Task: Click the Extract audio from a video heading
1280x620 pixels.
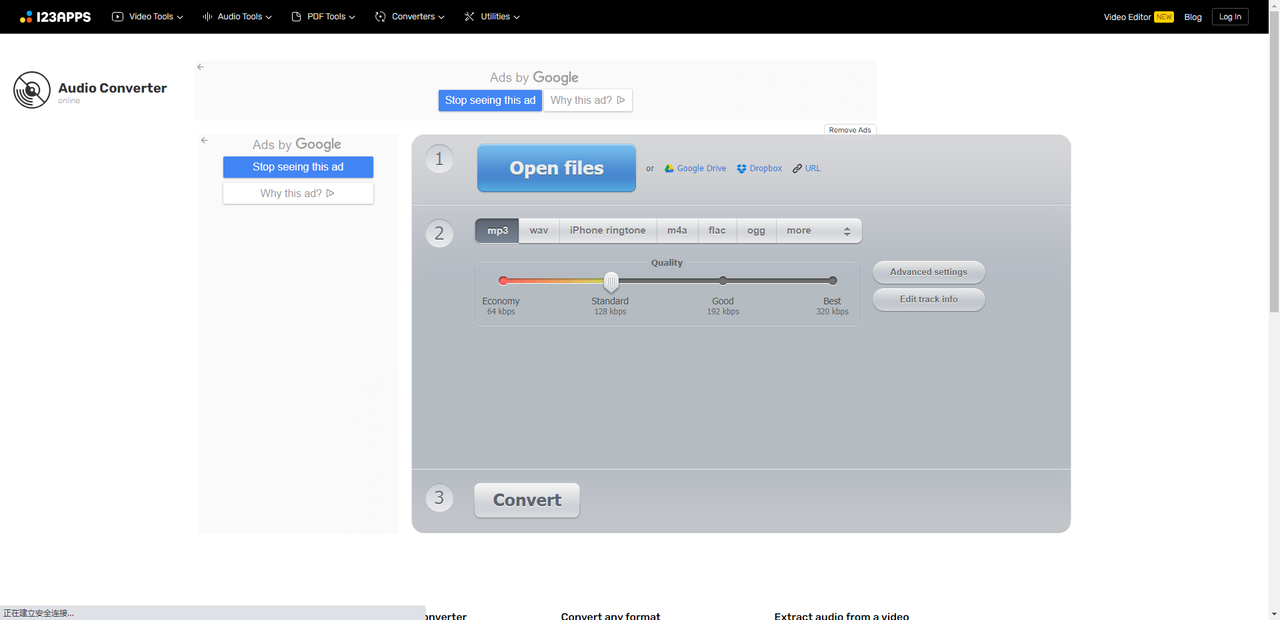Action: pos(842,616)
